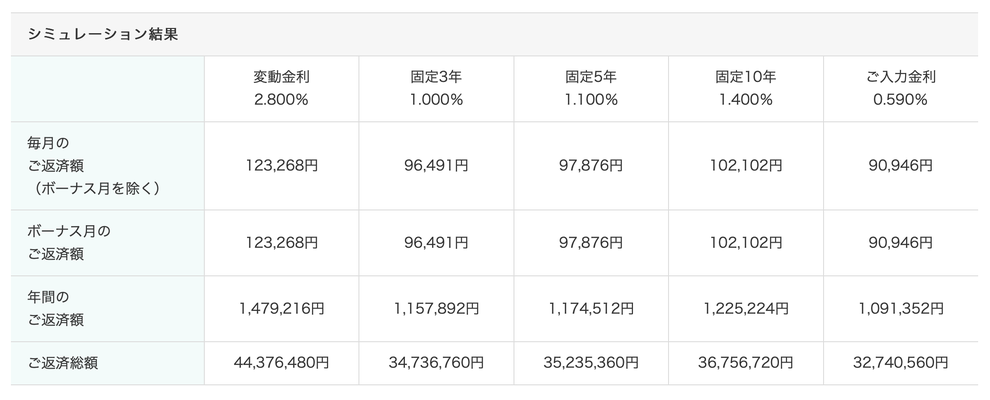Select the ボーナス月のご返済額 row label
Viewport: 990px width, 400px height.
(107, 243)
